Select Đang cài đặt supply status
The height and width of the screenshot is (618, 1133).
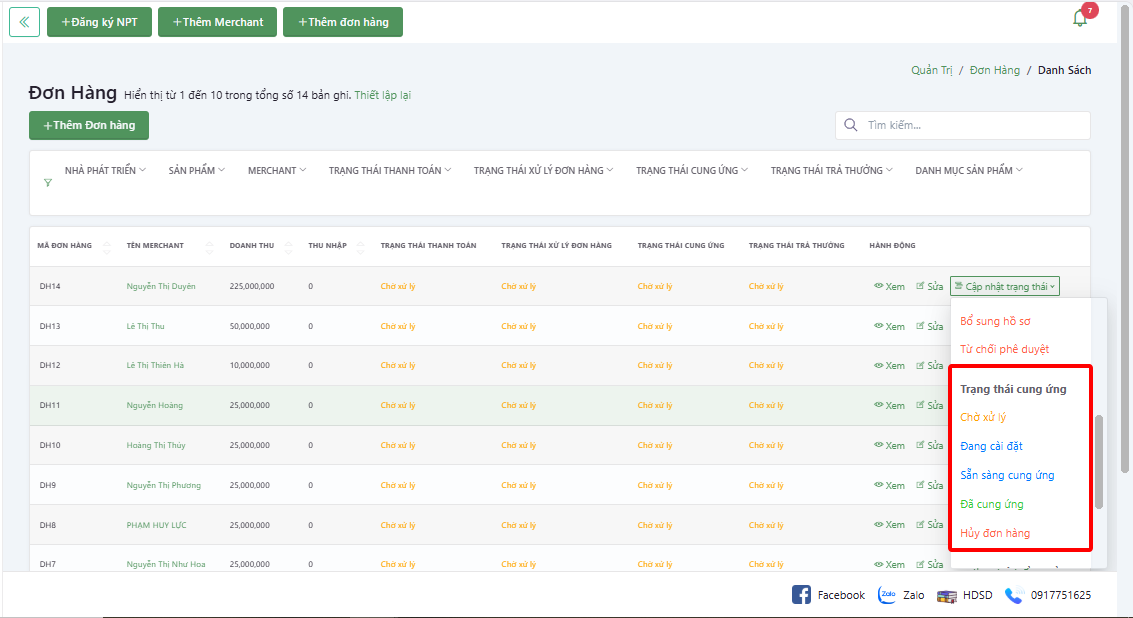[991, 446]
